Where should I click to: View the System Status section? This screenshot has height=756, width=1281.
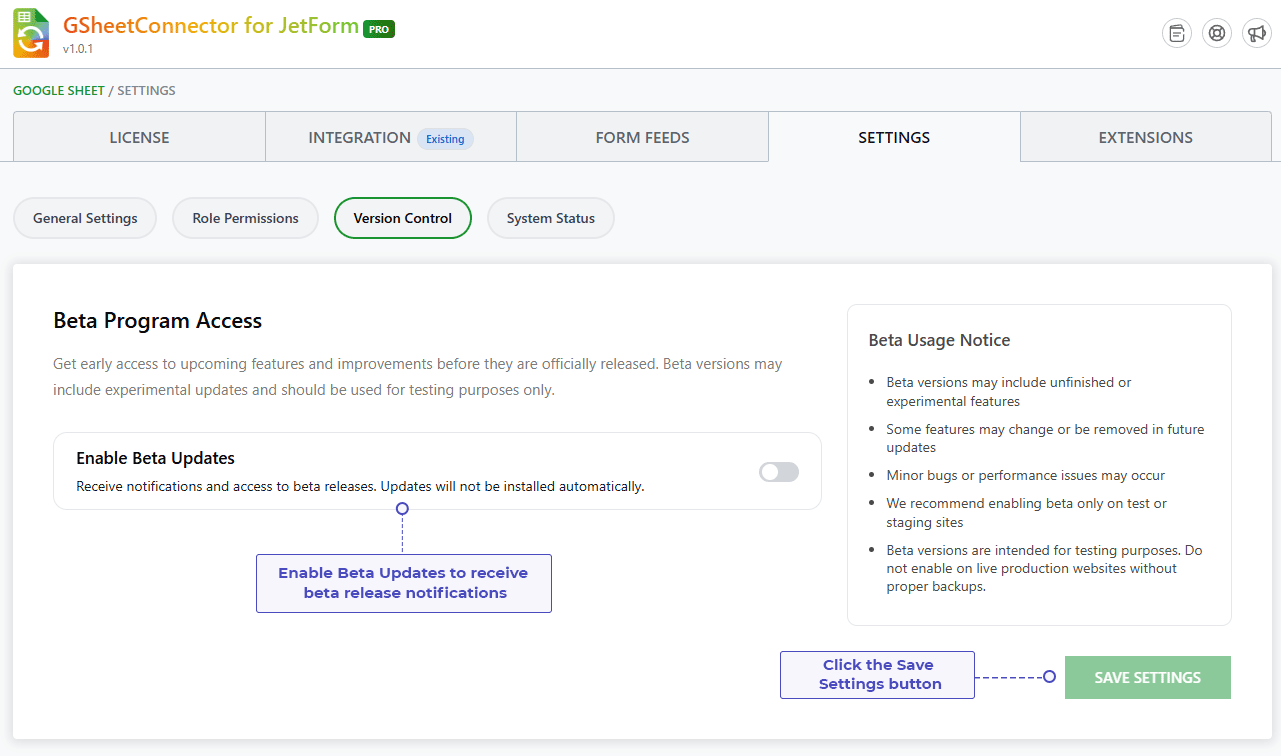point(551,218)
